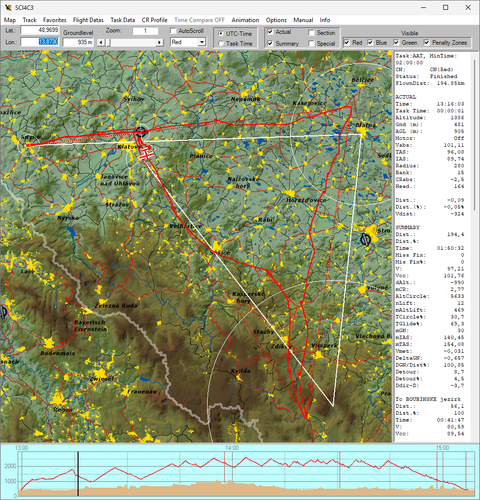Open the Flight Datas menu
The image size is (480, 500).
click(x=88, y=20)
